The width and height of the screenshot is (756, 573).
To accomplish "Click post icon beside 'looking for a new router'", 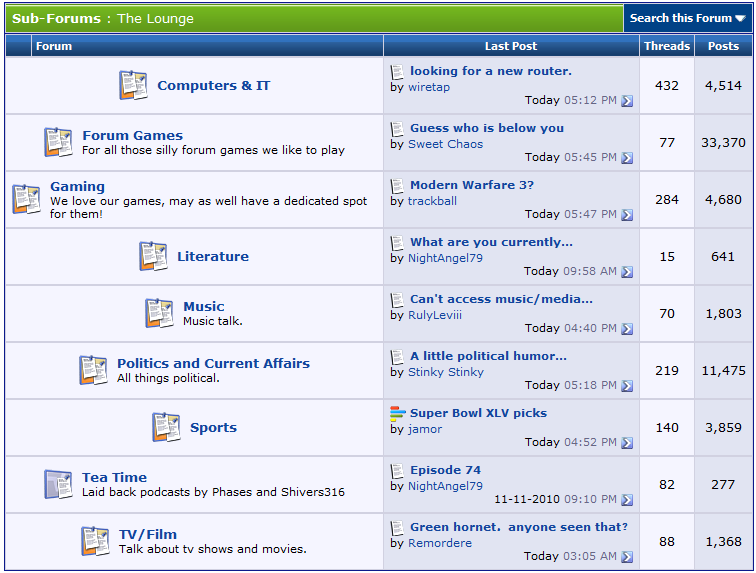I will click(x=397, y=72).
